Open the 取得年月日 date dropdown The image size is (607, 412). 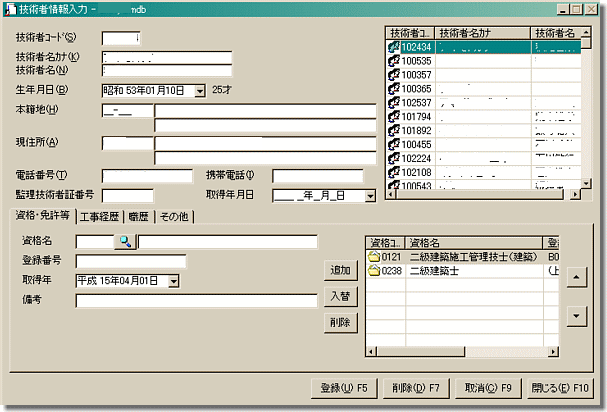370,195
